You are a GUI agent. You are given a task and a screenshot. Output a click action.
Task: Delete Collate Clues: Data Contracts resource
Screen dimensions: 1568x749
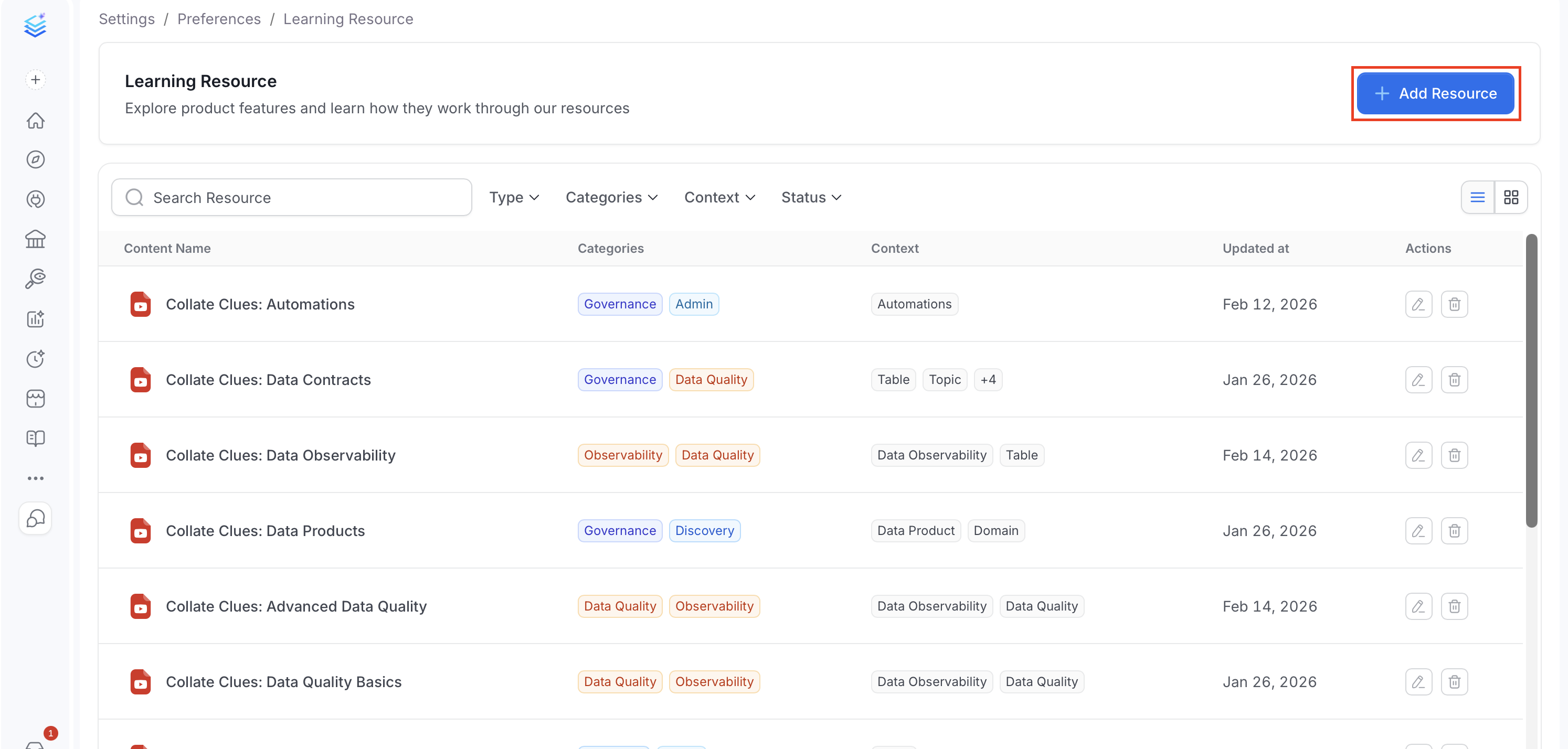coord(1454,380)
